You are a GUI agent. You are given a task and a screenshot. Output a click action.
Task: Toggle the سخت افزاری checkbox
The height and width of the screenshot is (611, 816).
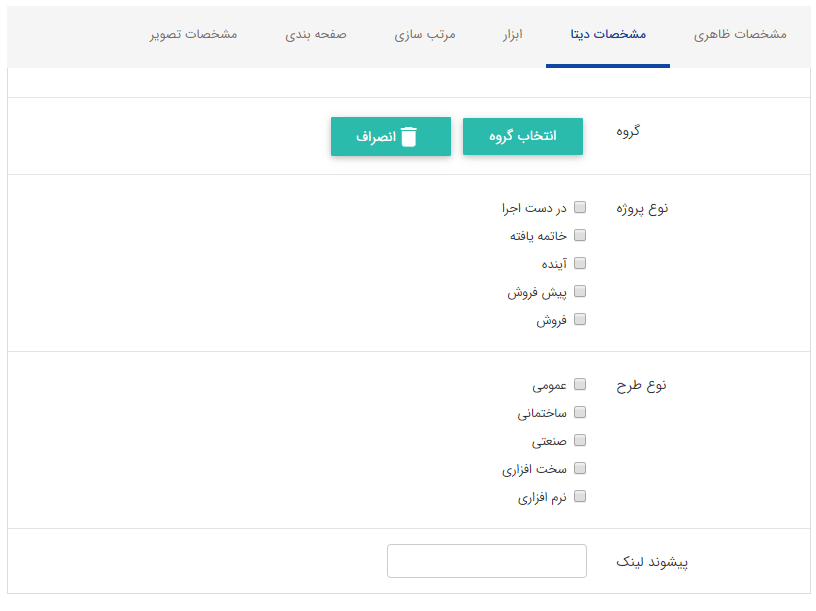coord(578,467)
